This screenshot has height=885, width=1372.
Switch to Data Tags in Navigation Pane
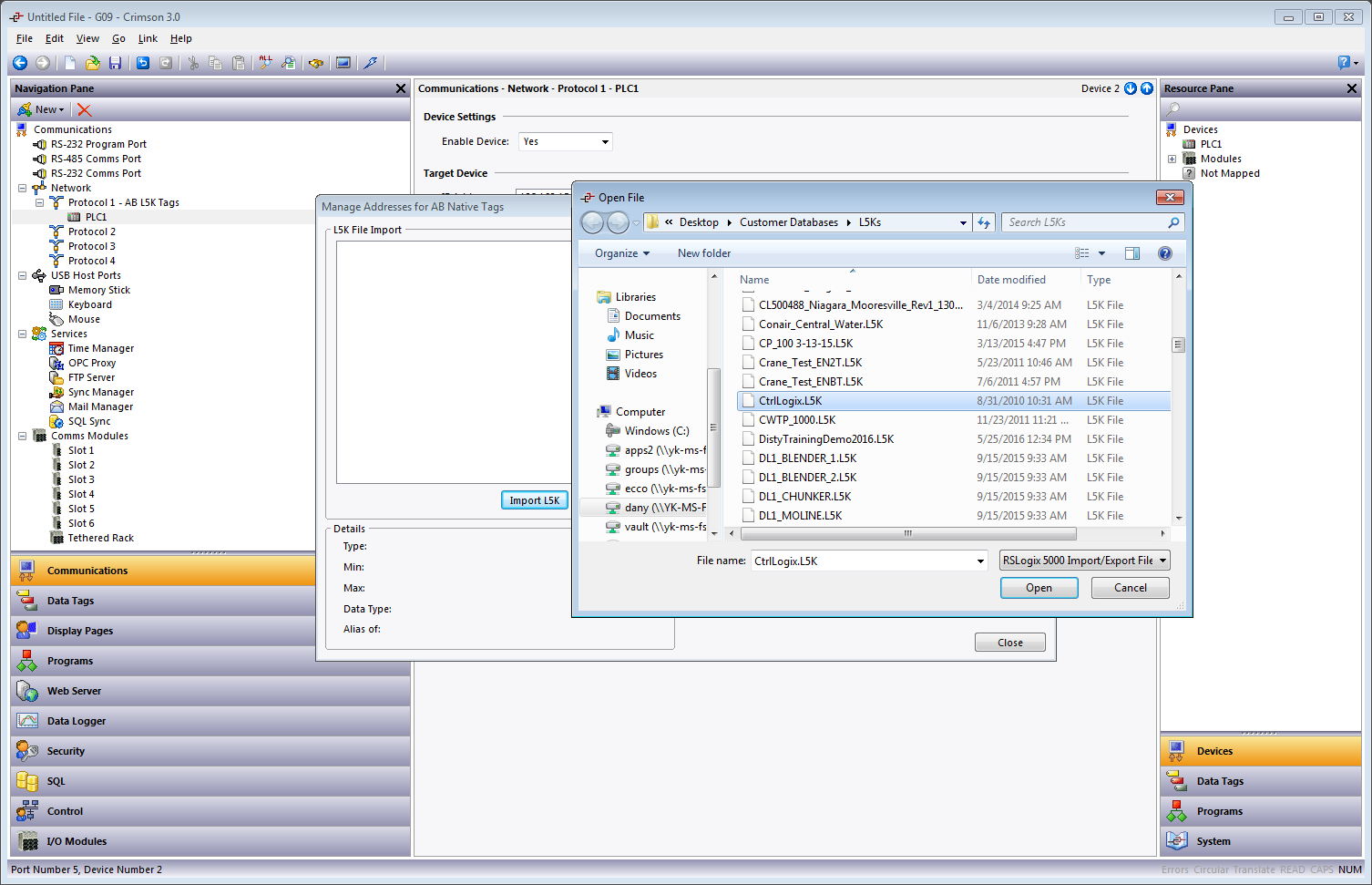pyautogui.click(x=210, y=601)
